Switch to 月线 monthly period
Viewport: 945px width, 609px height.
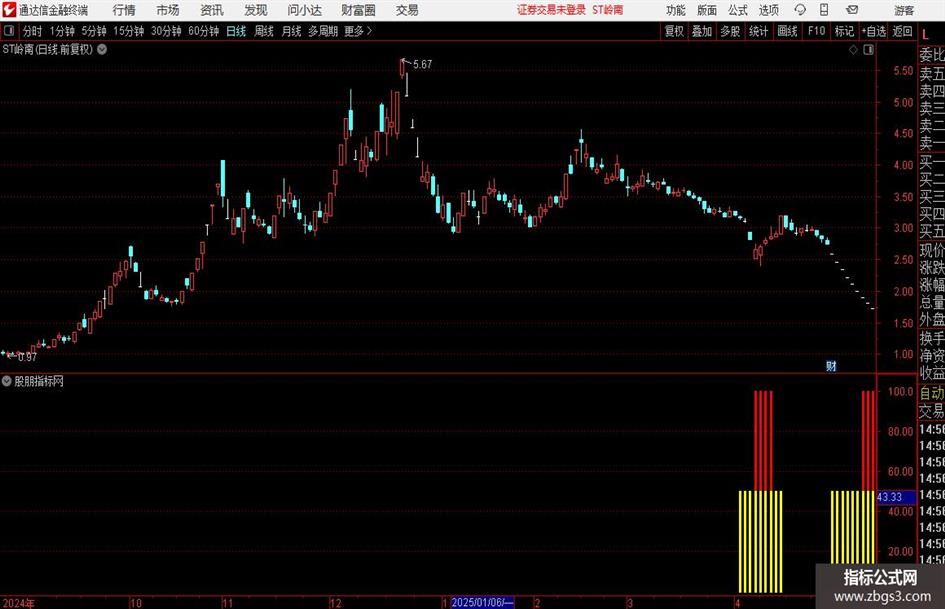292,31
